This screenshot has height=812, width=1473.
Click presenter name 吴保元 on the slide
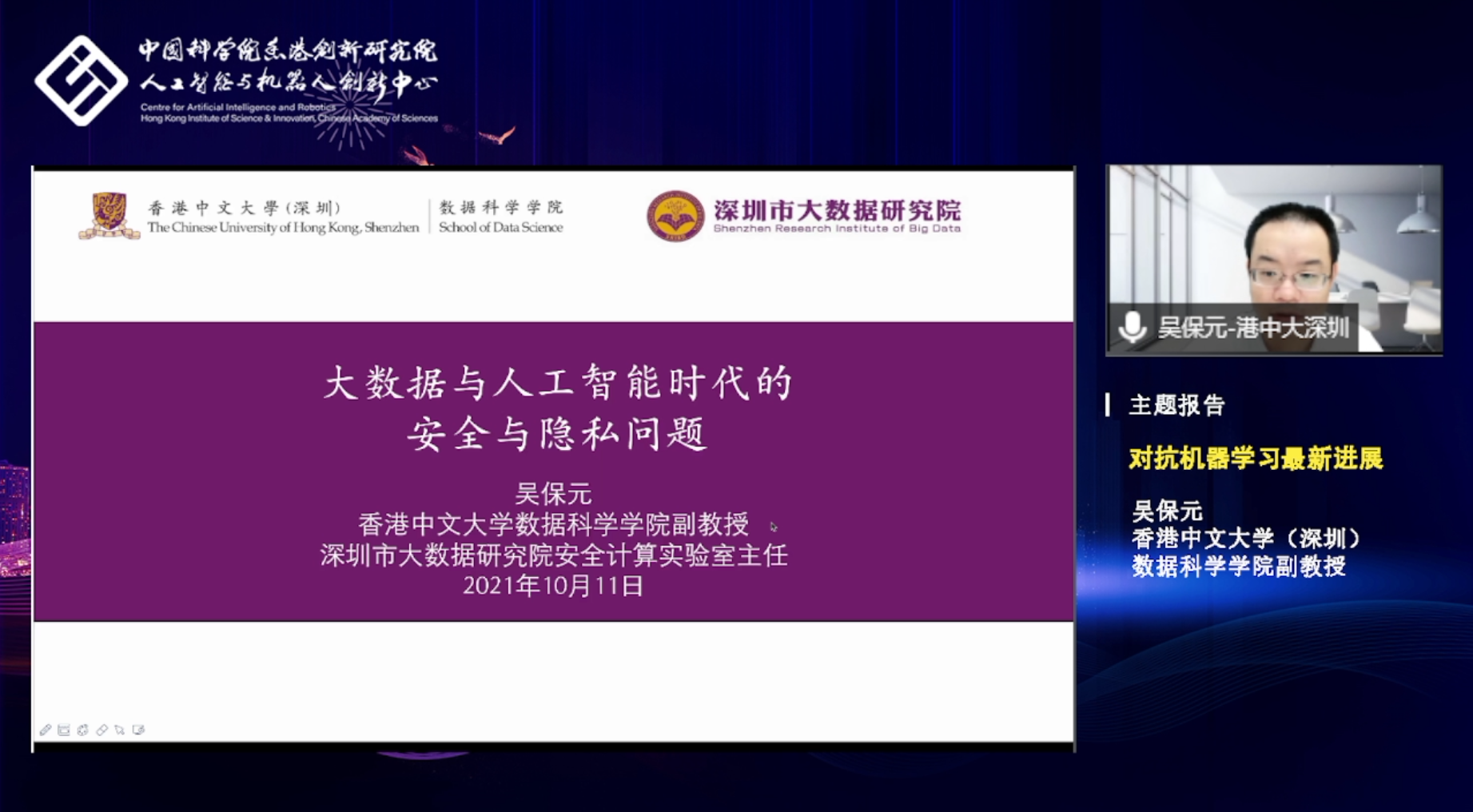point(553,493)
